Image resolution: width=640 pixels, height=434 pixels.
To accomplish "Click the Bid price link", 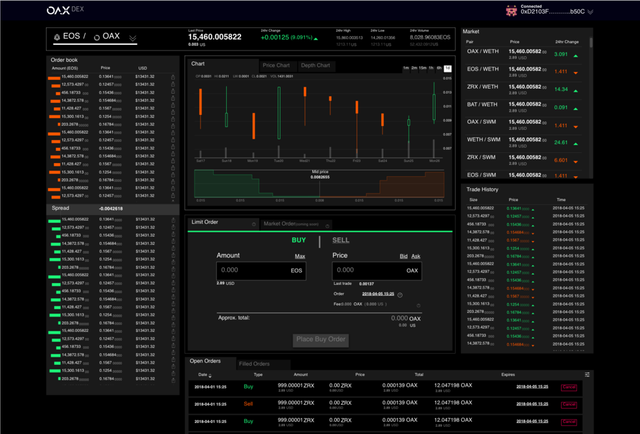I will click(x=403, y=256).
